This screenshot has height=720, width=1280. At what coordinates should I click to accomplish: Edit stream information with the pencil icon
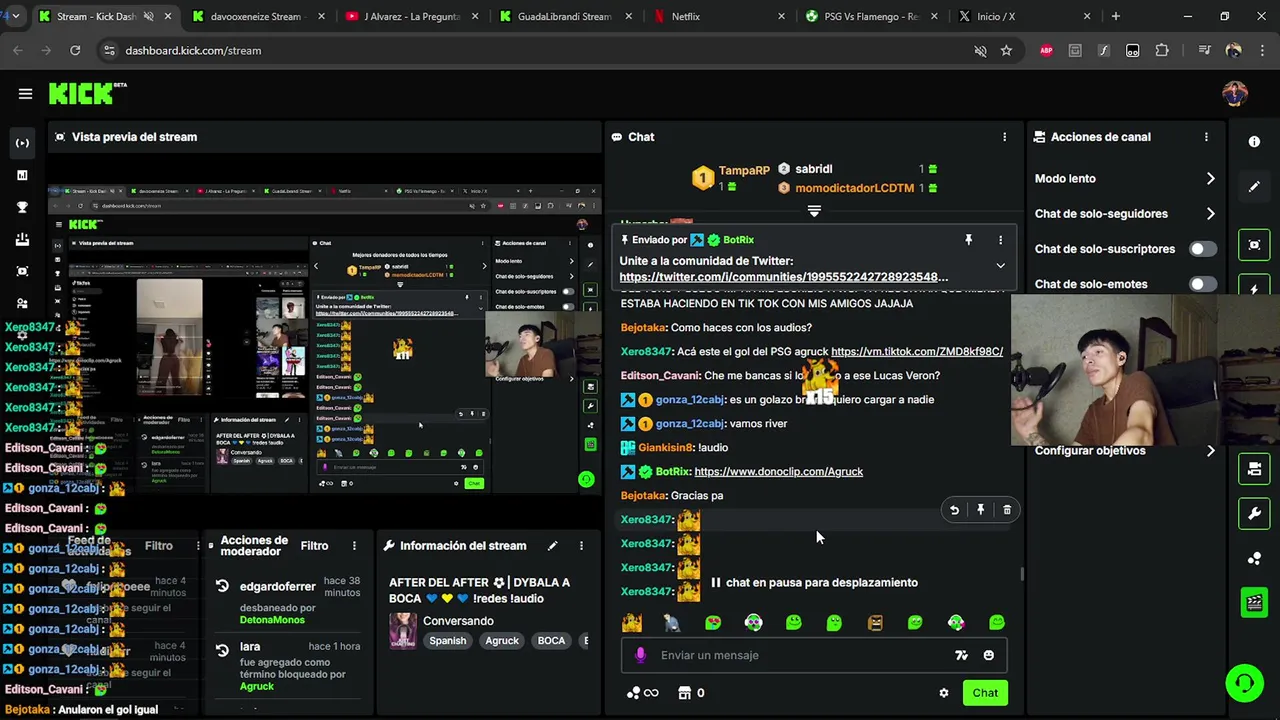[x=552, y=546]
